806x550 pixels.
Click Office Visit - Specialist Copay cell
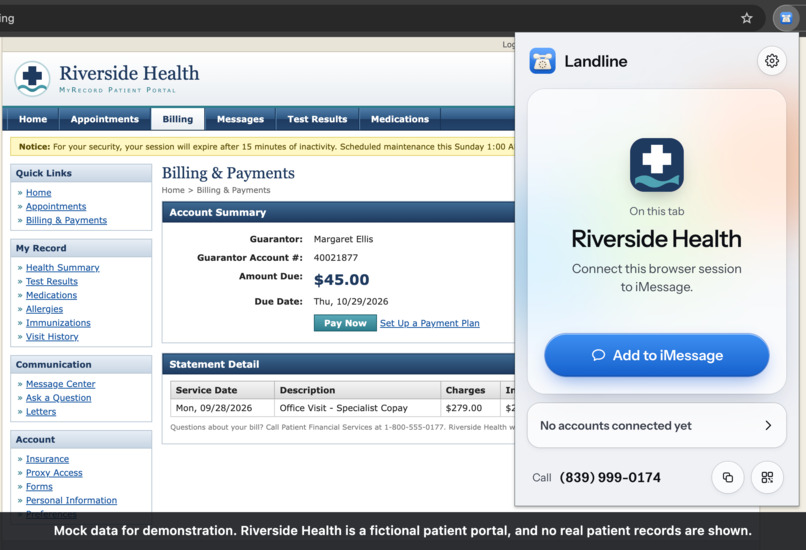pyautogui.click(x=357, y=408)
